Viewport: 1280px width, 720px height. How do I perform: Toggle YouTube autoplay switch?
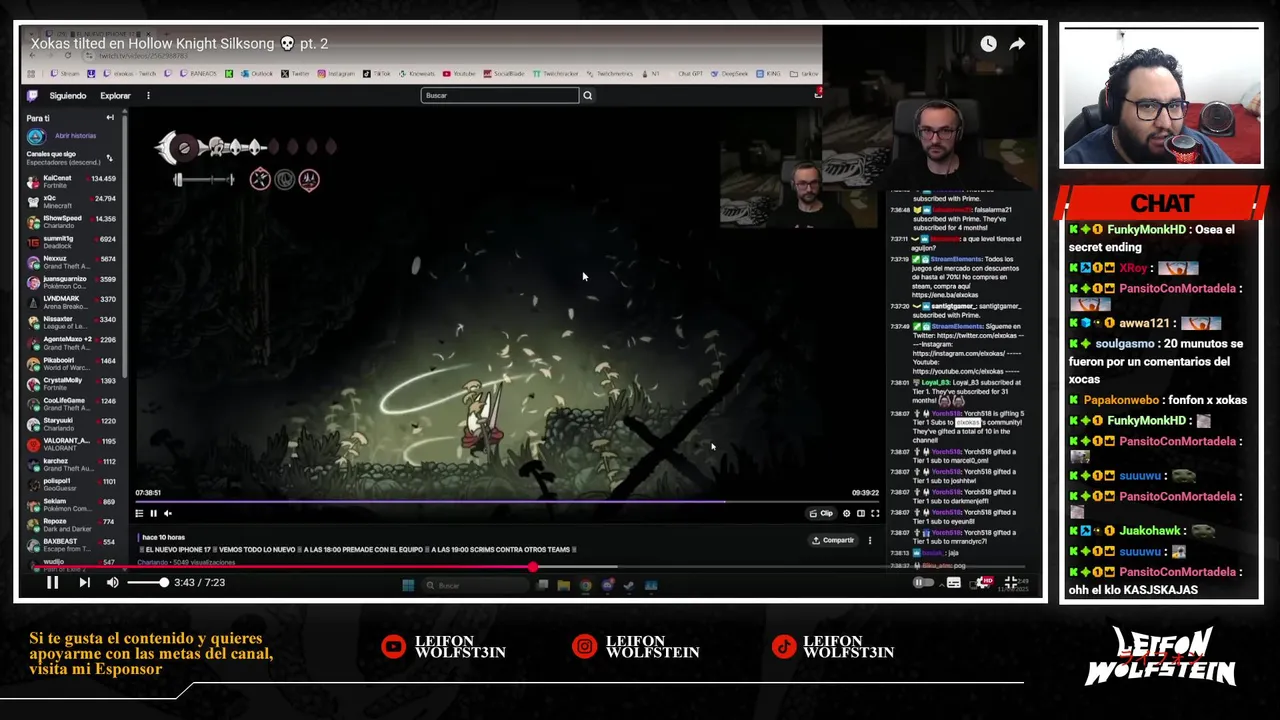coord(921,582)
